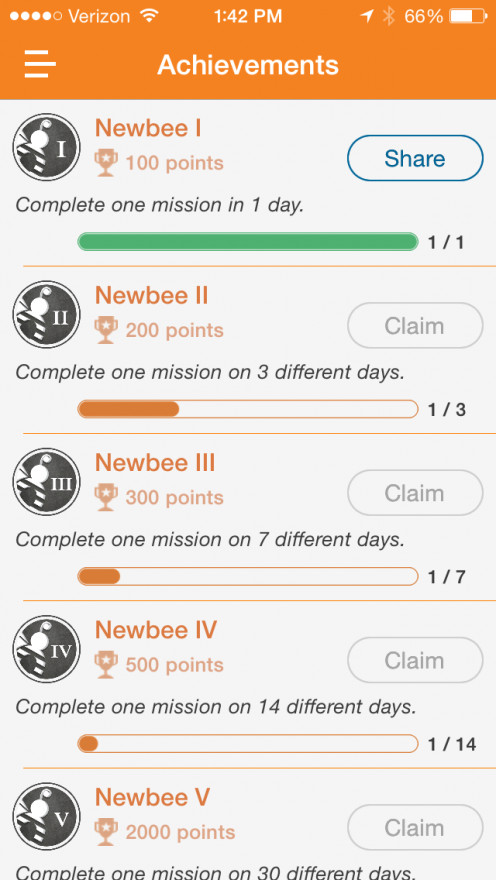This screenshot has width=496, height=880.
Task: Tap the trophy icon beside 100 points
Action: point(106,163)
